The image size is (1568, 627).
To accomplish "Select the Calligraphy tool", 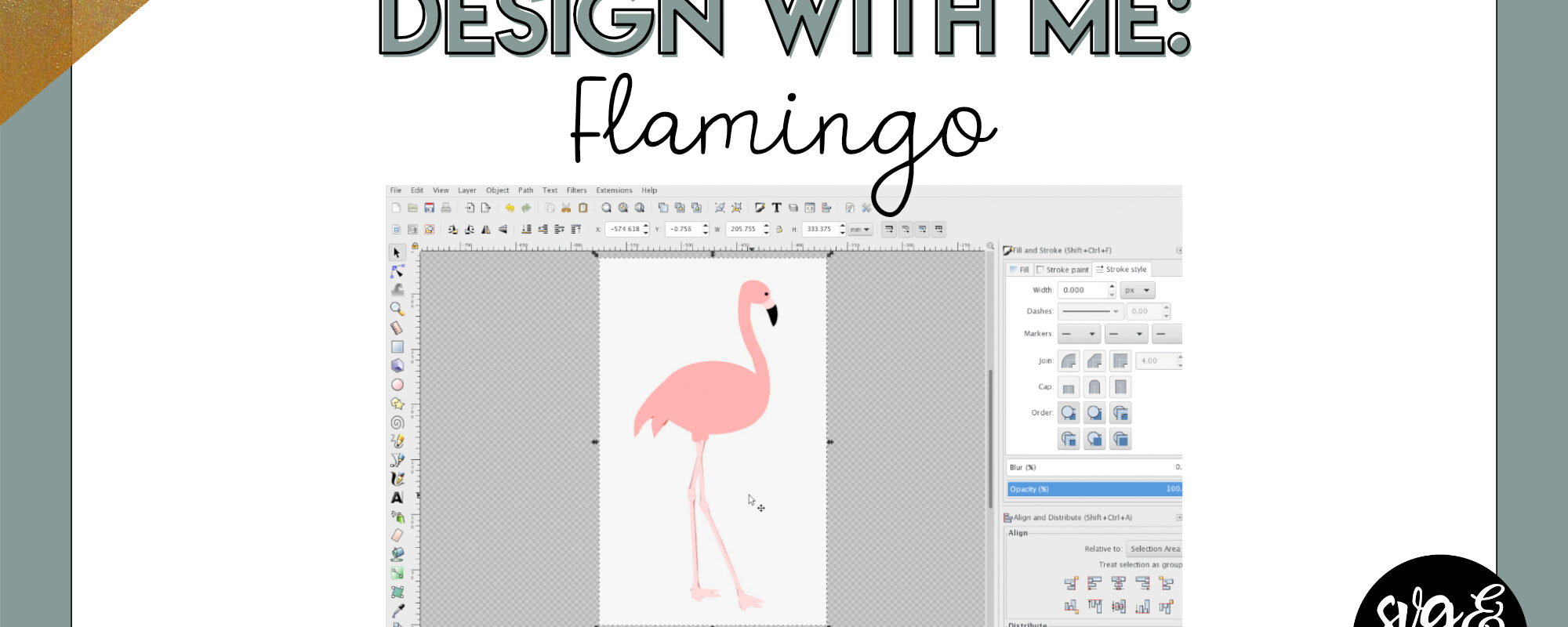I will pyautogui.click(x=397, y=479).
